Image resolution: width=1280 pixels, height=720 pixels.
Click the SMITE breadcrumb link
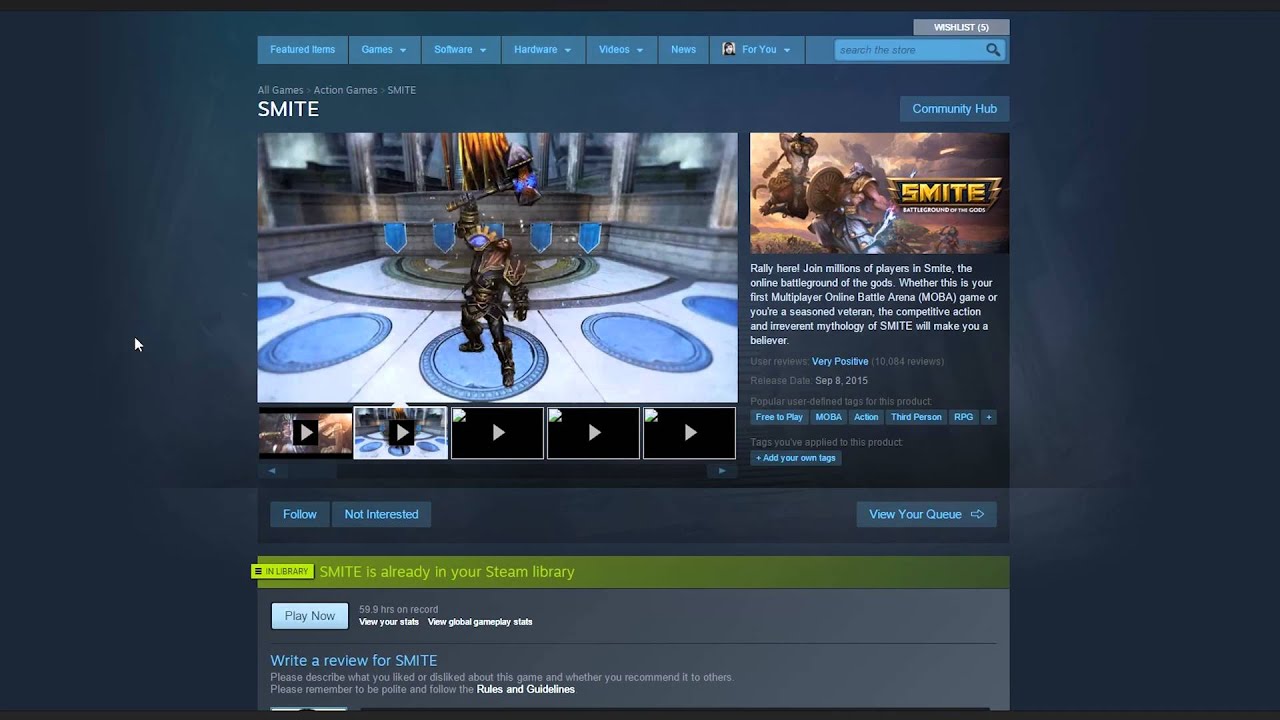click(x=401, y=90)
